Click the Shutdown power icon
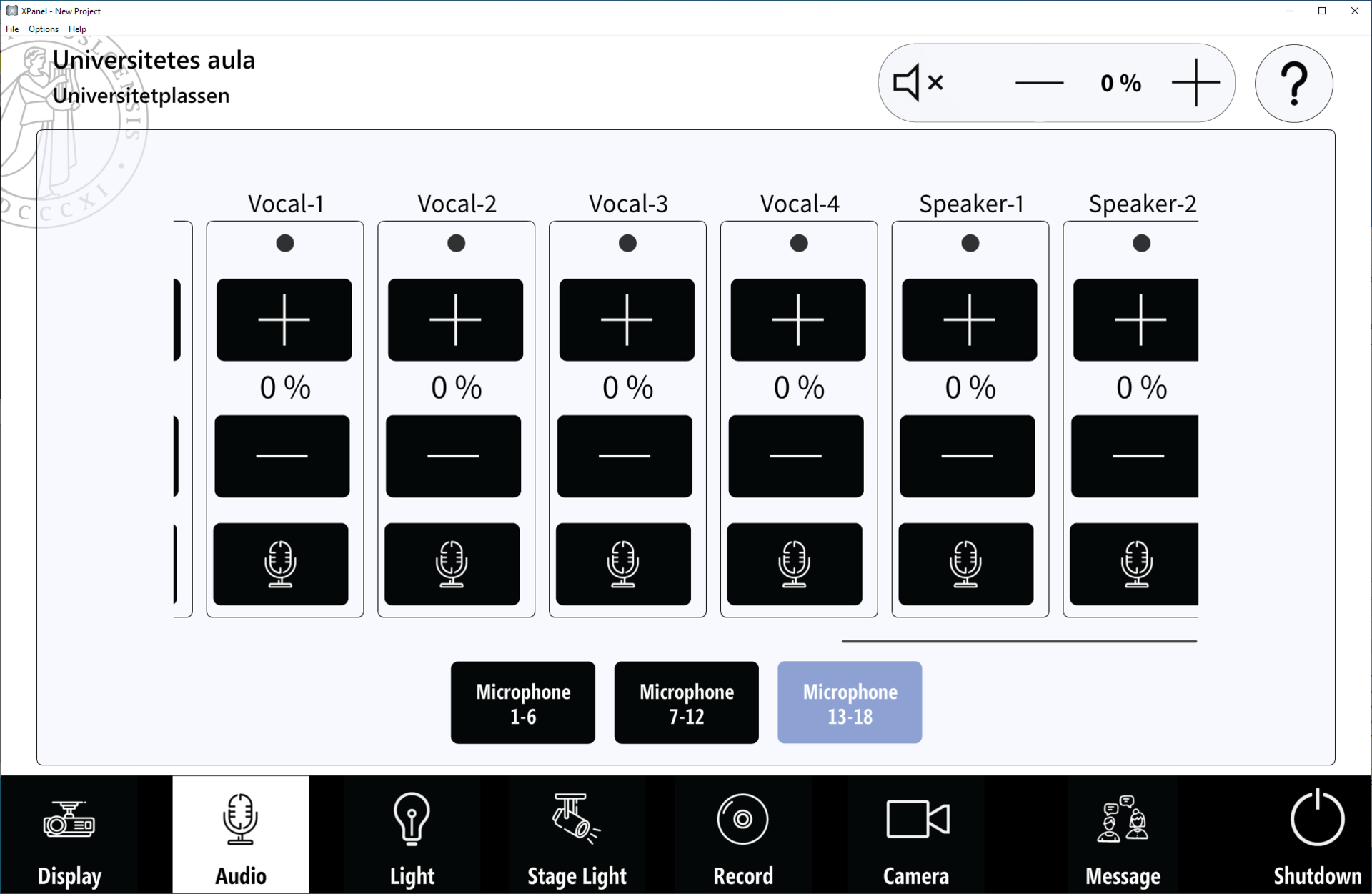 coord(1317,818)
